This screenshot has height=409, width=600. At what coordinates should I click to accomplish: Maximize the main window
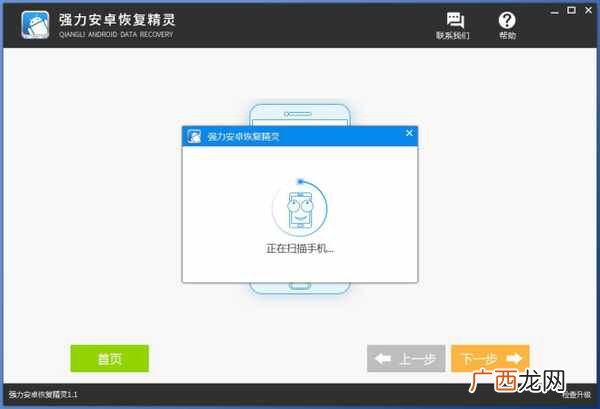click(571, 10)
